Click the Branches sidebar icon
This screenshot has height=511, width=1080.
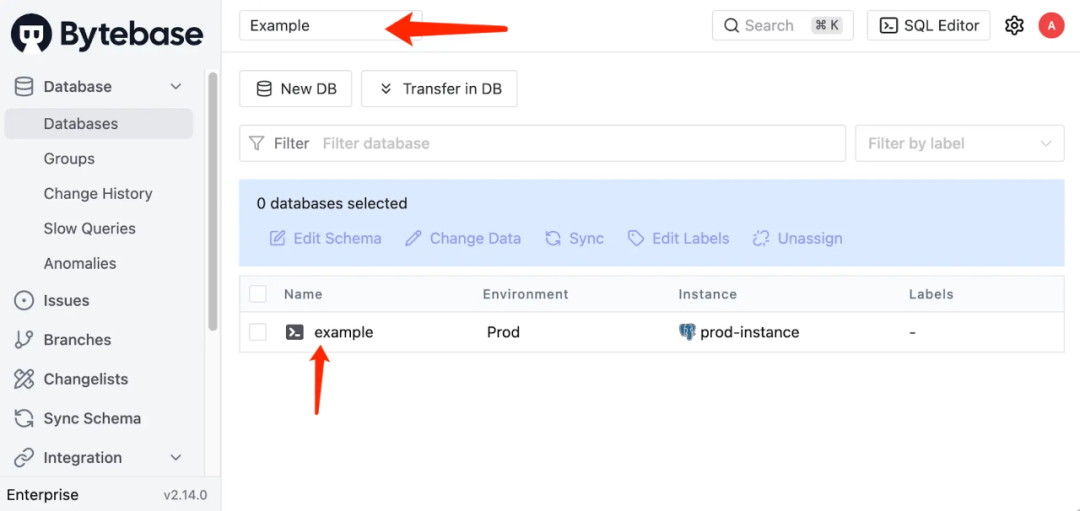(x=24, y=340)
